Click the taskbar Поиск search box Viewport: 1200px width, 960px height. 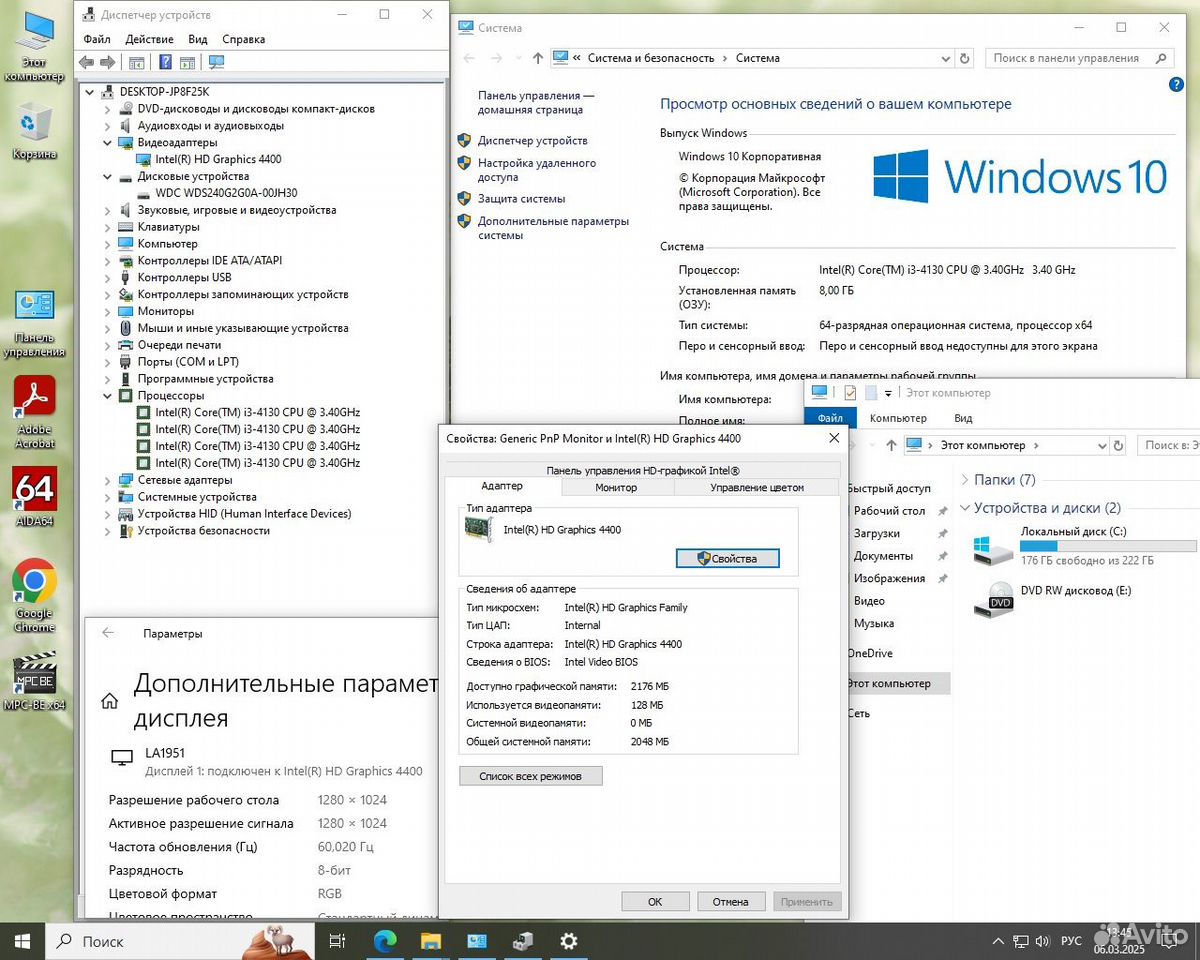point(180,941)
